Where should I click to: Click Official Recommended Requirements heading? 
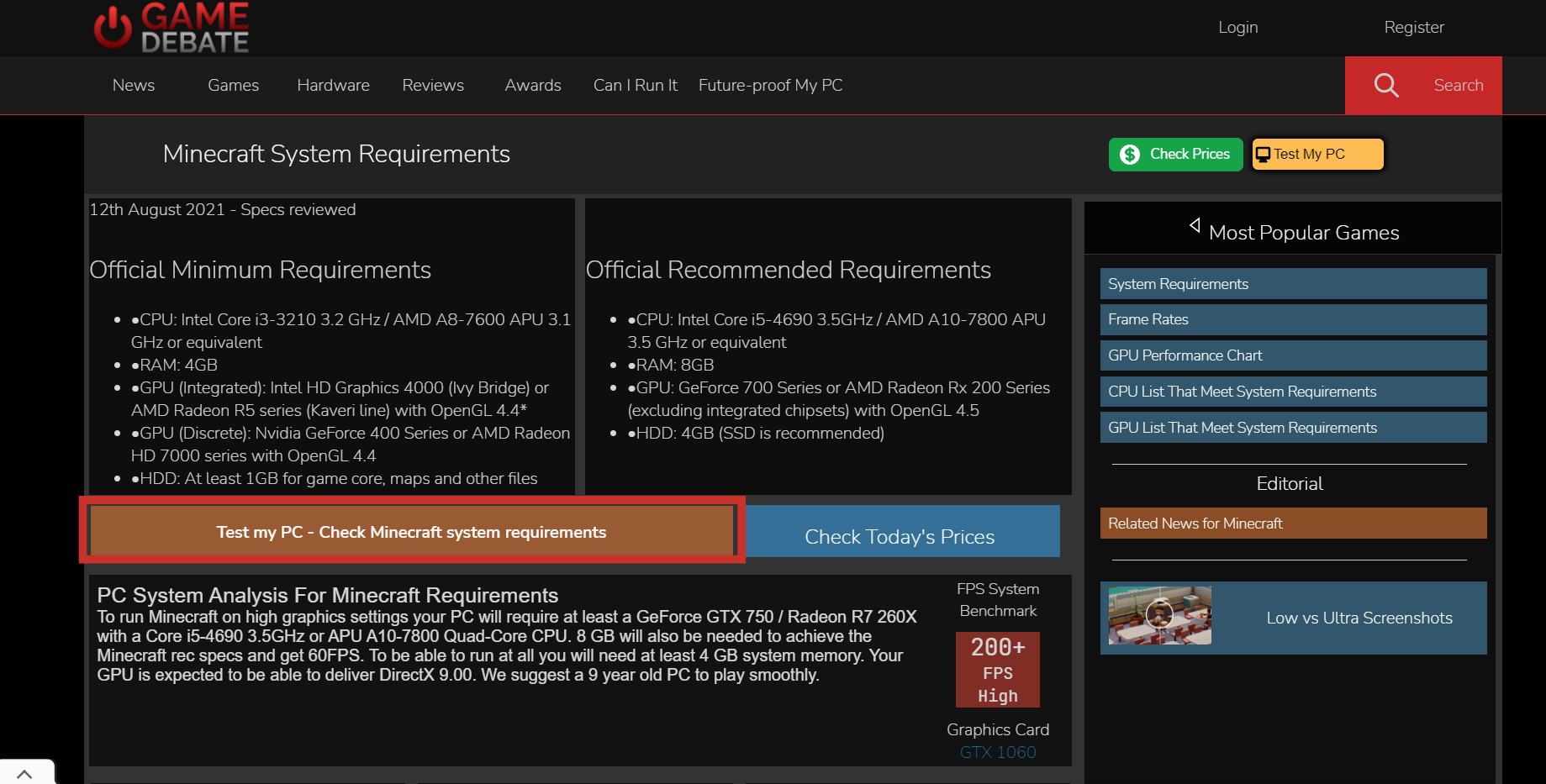pos(788,270)
